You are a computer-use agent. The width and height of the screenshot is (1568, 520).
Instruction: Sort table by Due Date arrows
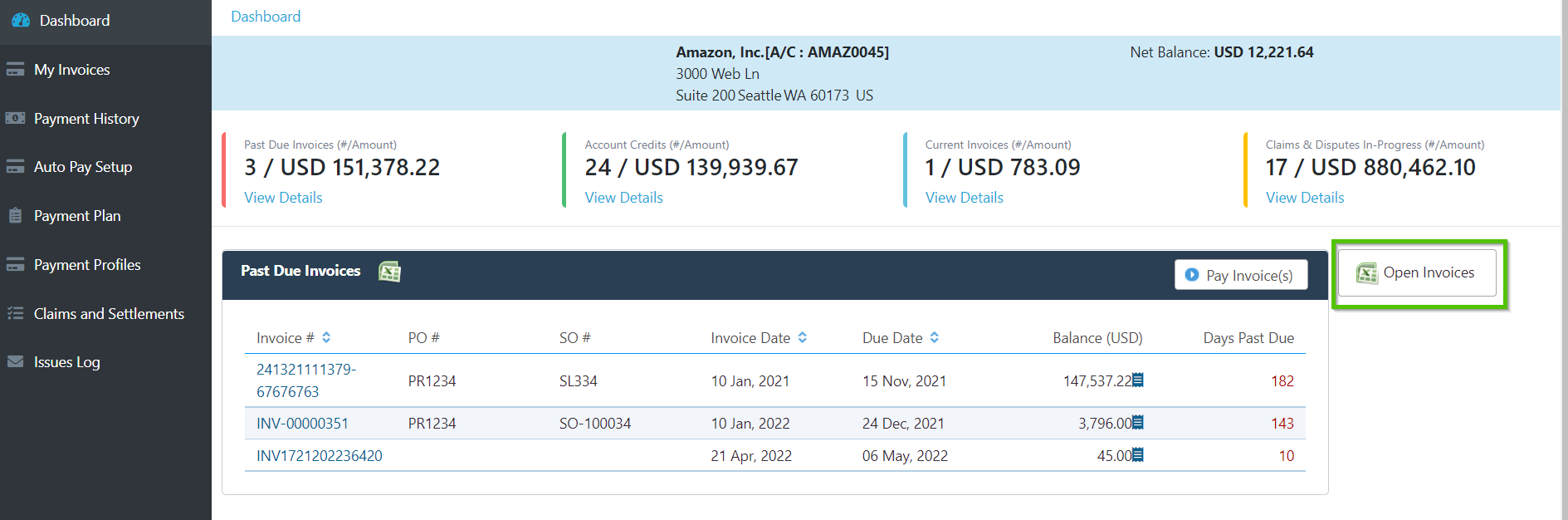pos(935,337)
